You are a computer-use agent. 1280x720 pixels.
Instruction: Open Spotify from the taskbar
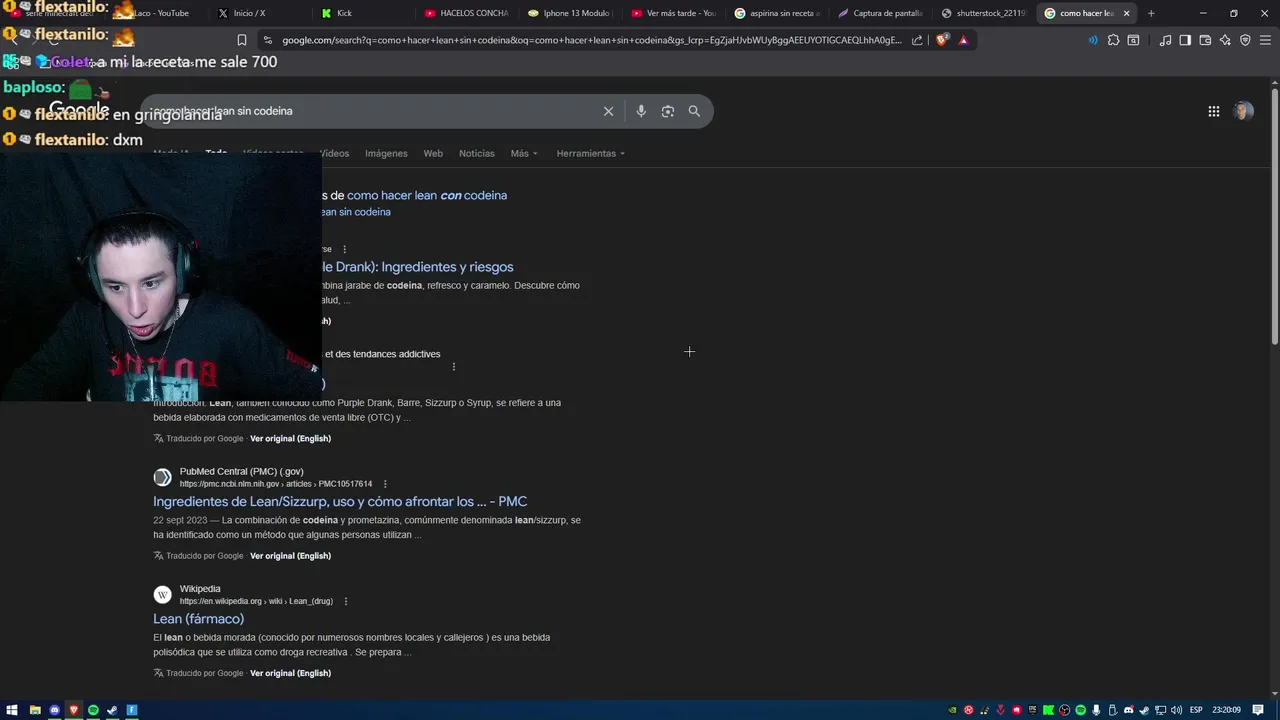(93, 710)
